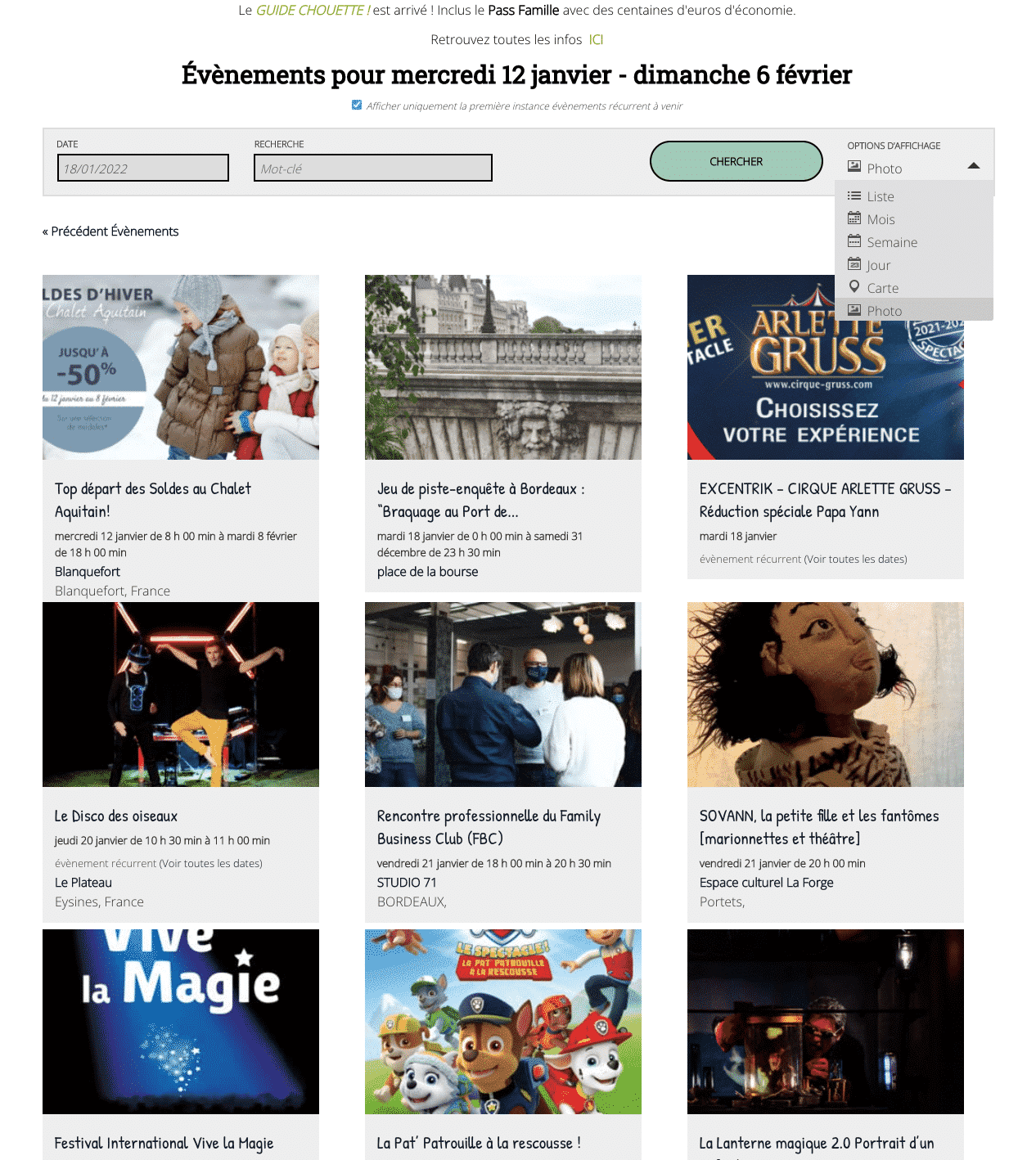Click the Mot-clé search field
Viewport: 1036px width, 1160px height.
[x=373, y=168]
